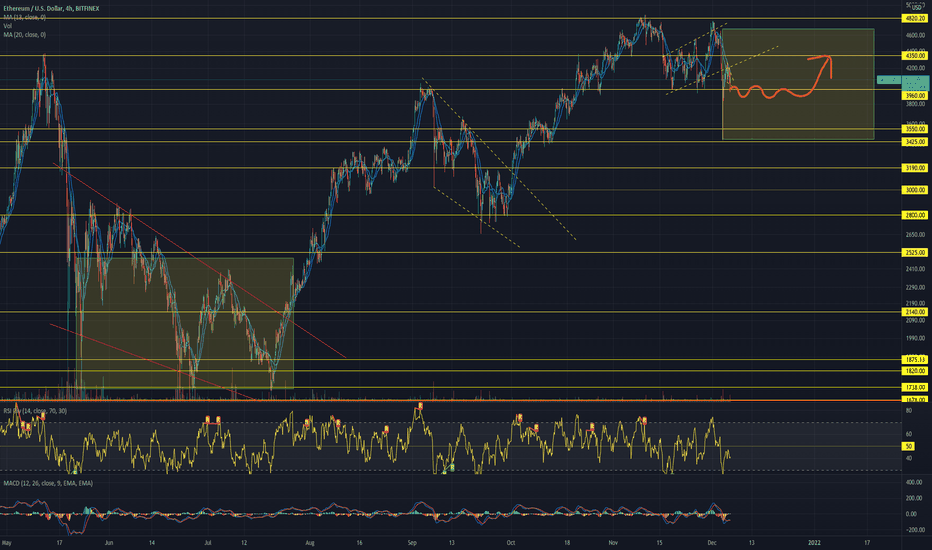Click the 4350.00 price label

pos(915,55)
